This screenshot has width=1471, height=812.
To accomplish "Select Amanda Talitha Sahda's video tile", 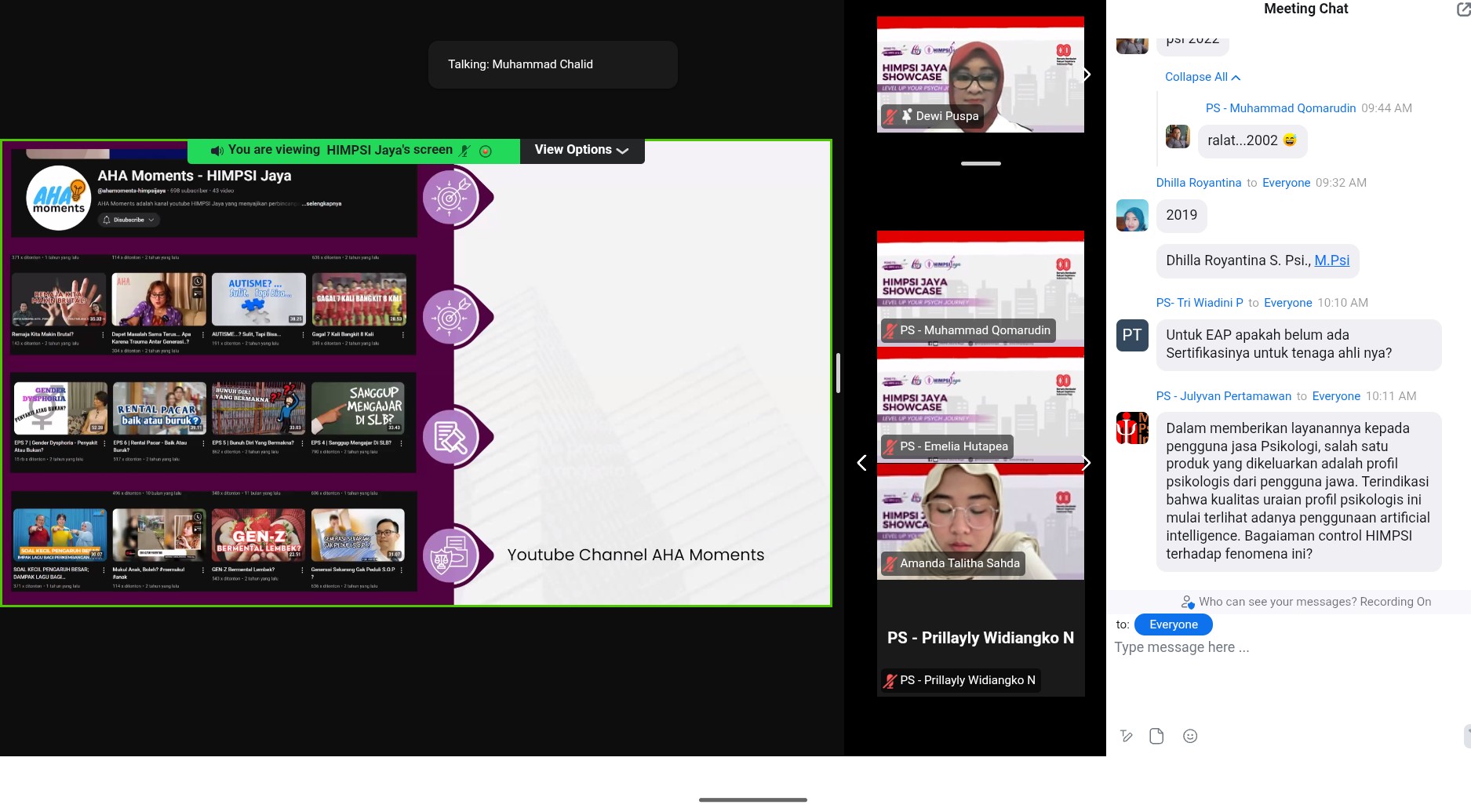I will tap(981, 522).
